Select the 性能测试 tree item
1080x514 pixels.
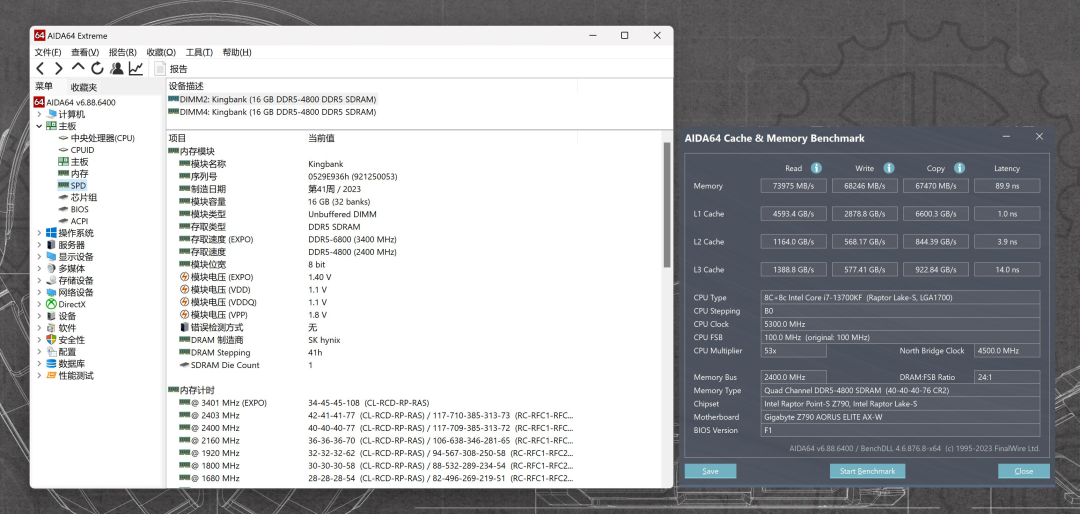pos(70,376)
